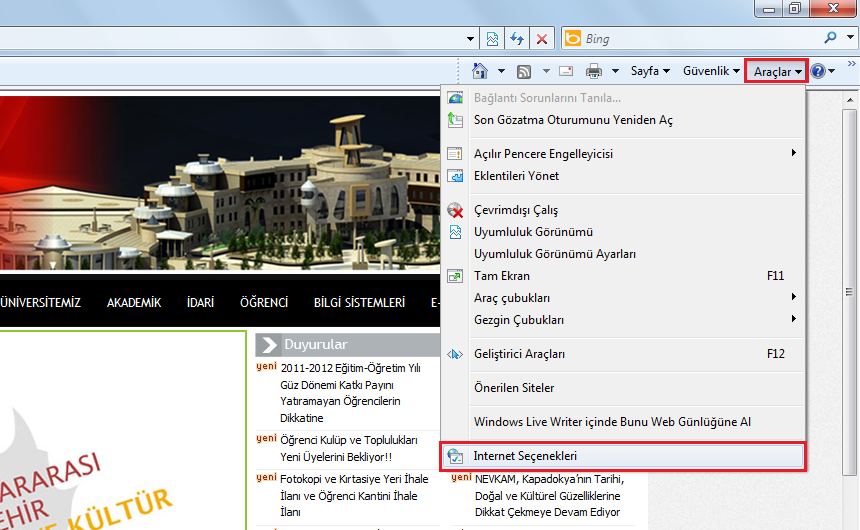860x530 pixels.
Task: Click the Home page icon in command bar
Action: (480, 71)
